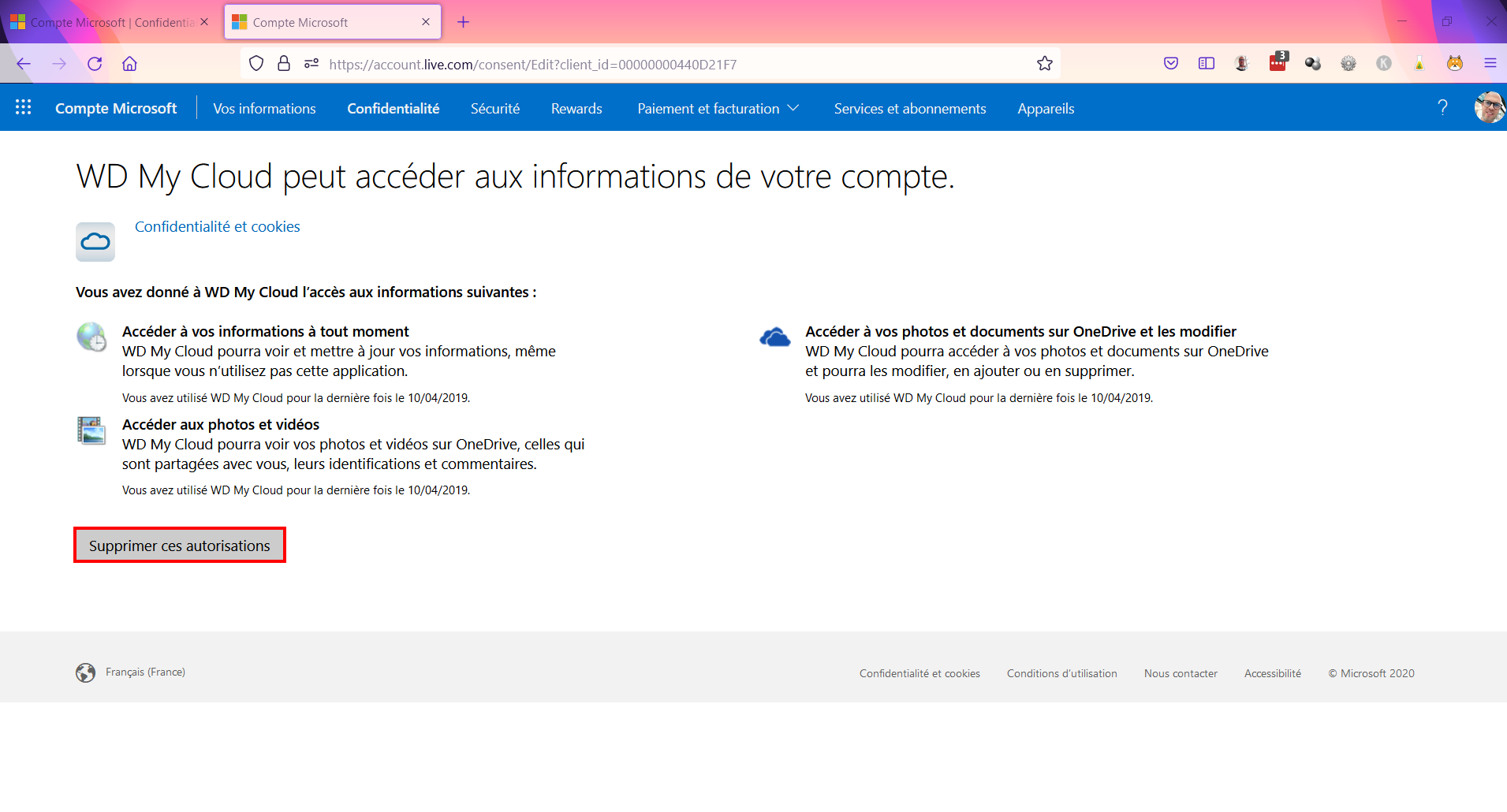Open the 'Confidentialité et cookies' link near app icon
Viewport: 1507px width, 812px height.
coord(218,227)
